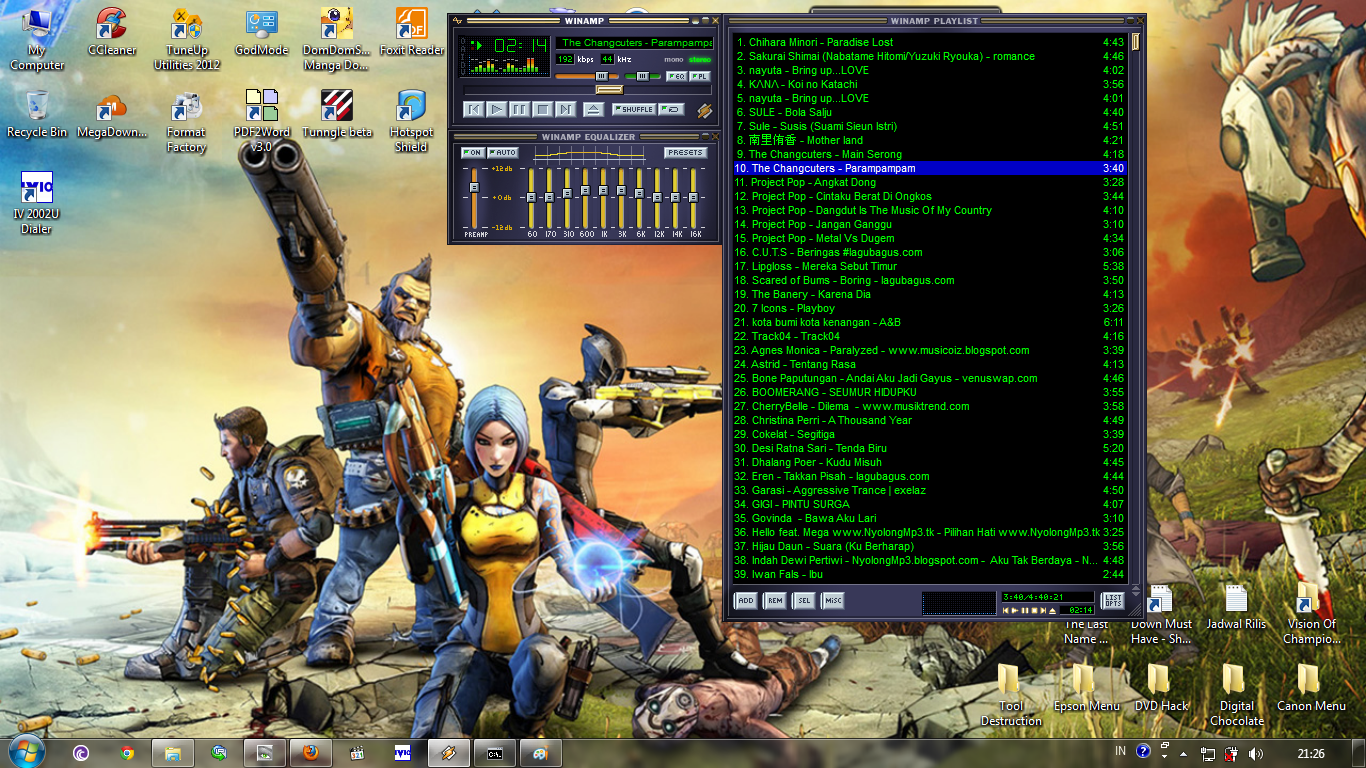Pause playback in Winamp main window

pyautogui.click(x=520, y=109)
